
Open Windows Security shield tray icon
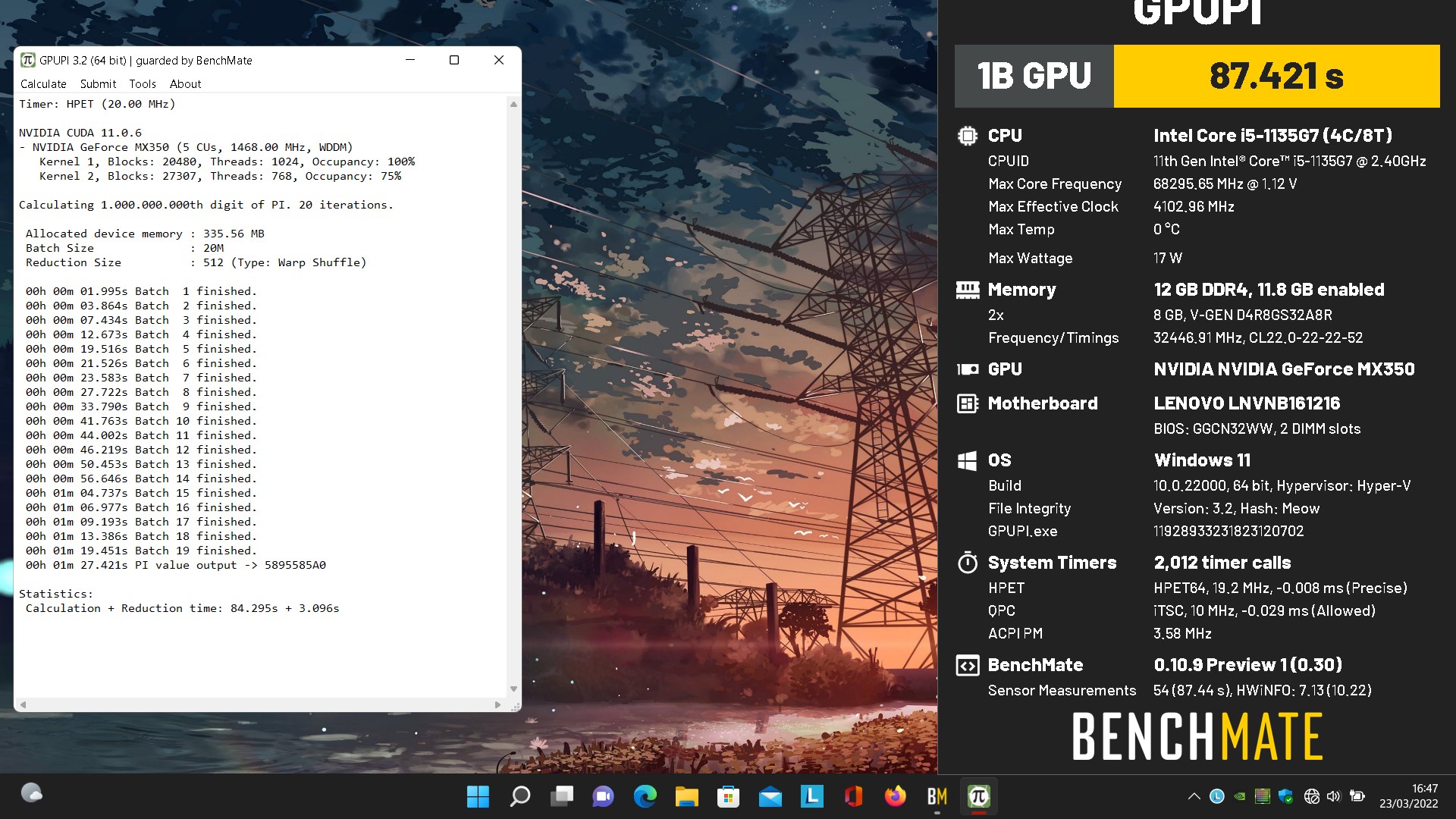[1285, 796]
